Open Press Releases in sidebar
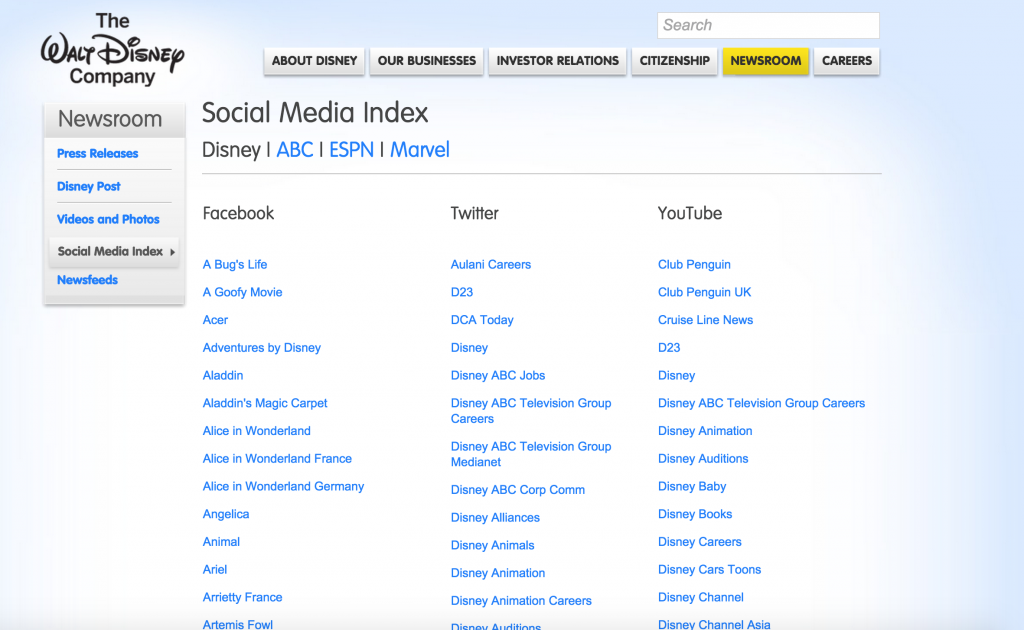Viewport: 1024px width, 630px height. [97, 153]
